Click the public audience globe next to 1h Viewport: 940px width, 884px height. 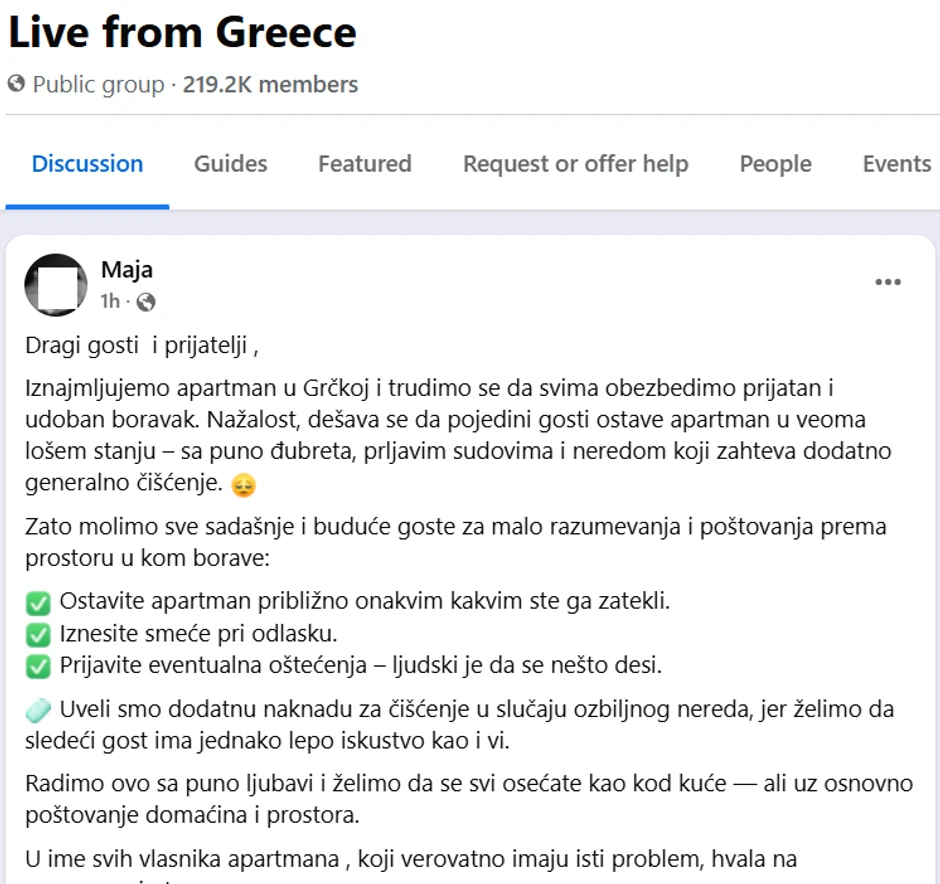(x=146, y=301)
